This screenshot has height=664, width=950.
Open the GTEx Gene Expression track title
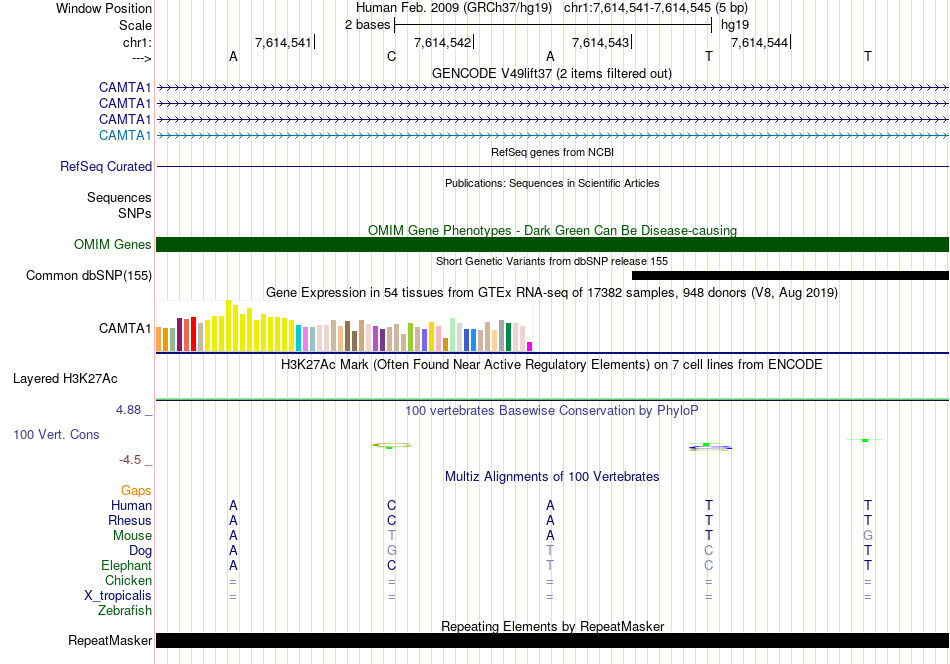click(552, 293)
